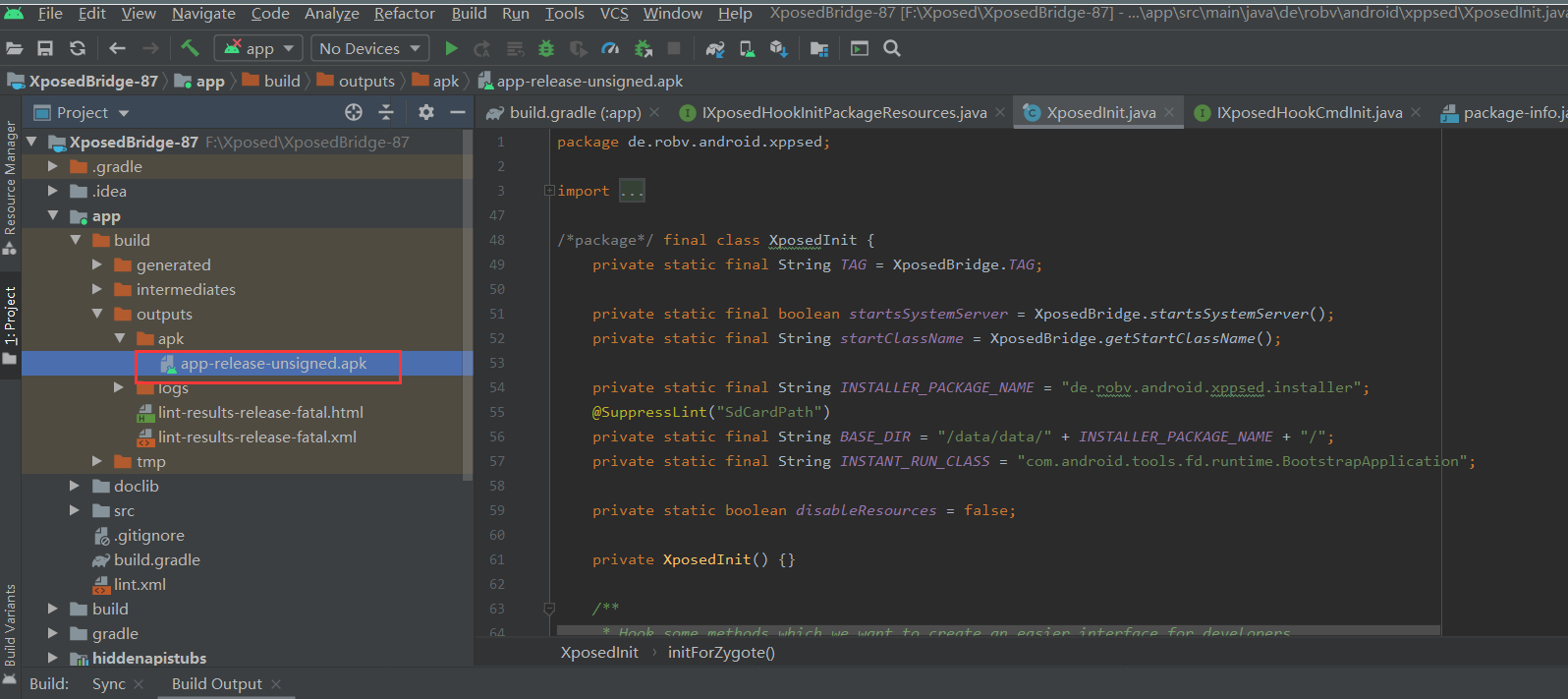Save all files with floppy icon
This screenshot has height=699, width=1568.
[x=45, y=48]
